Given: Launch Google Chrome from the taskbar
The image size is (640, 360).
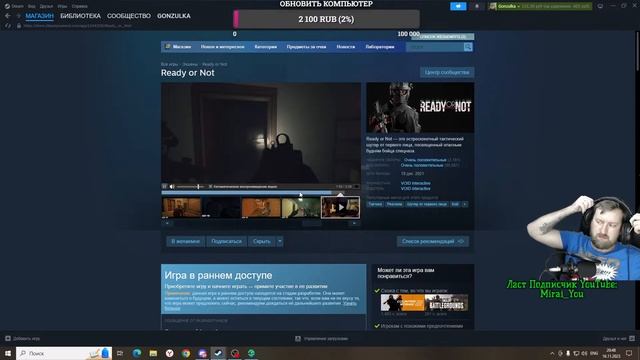Looking at the screenshot, I should pyautogui.click(x=186, y=353).
